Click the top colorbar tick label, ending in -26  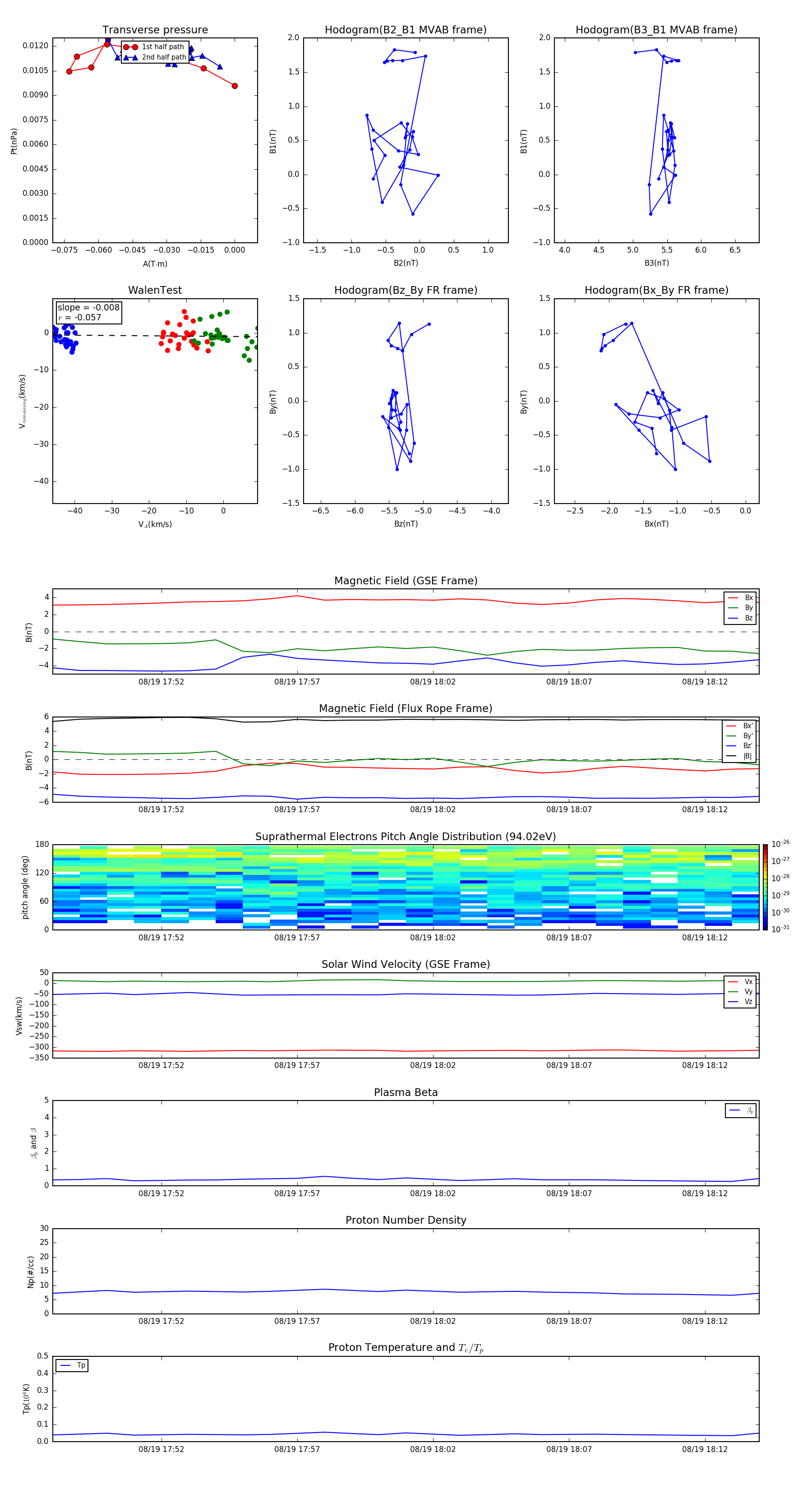click(x=780, y=844)
